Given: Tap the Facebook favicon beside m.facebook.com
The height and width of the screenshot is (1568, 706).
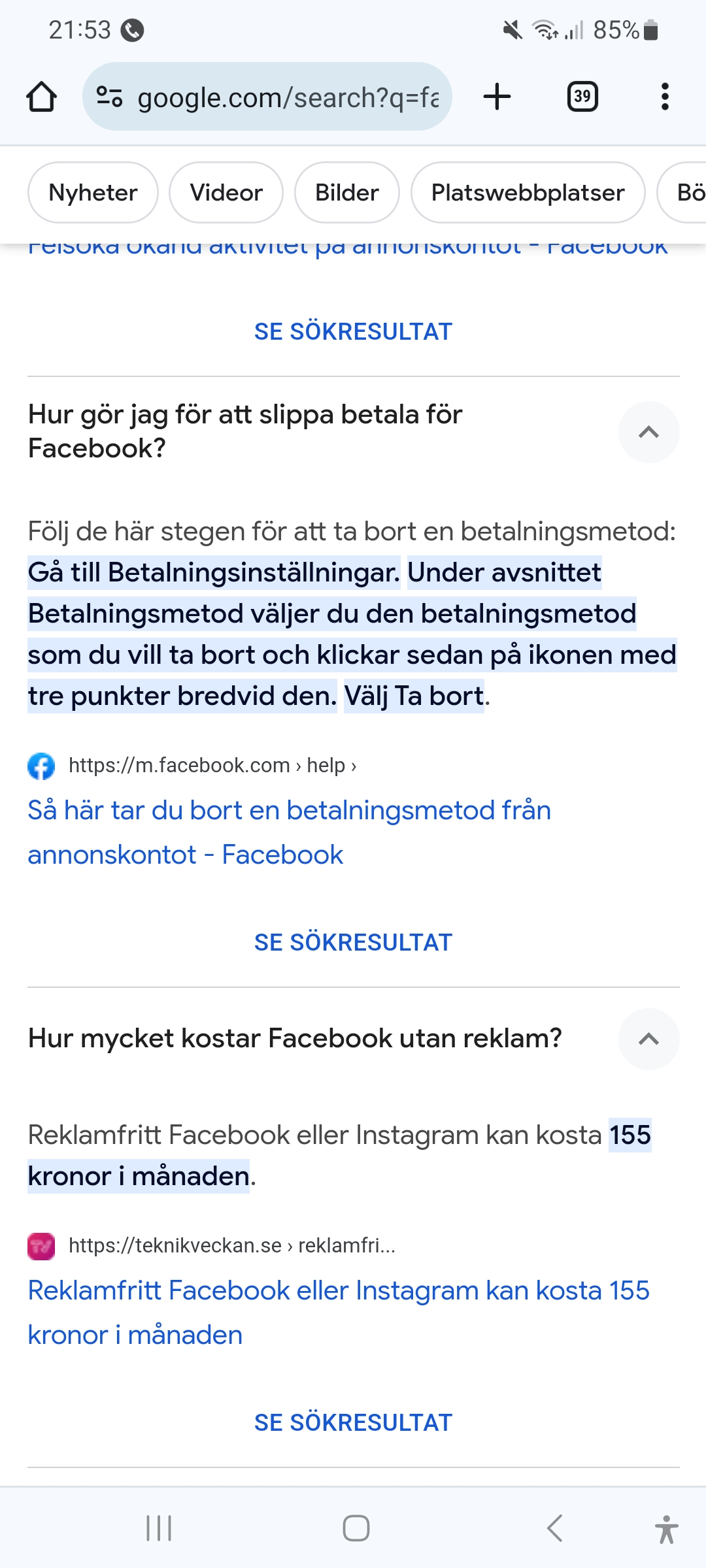Looking at the screenshot, I should [41, 766].
